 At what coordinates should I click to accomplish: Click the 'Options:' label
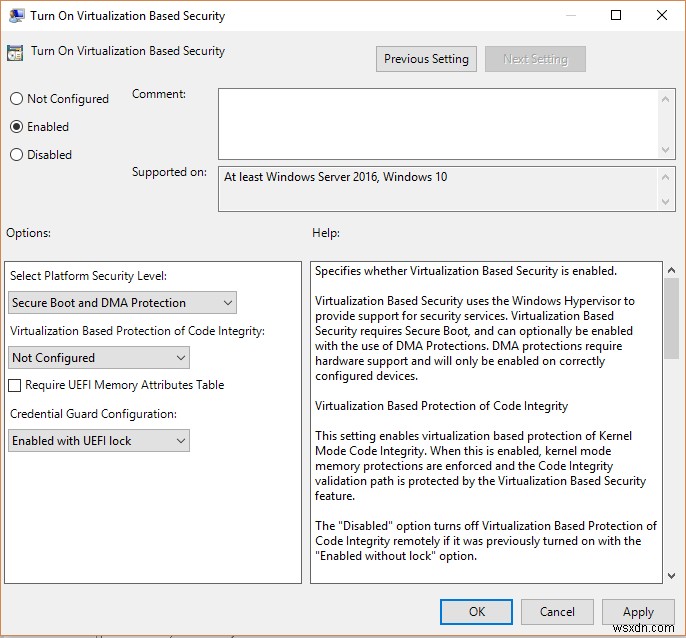[28, 233]
